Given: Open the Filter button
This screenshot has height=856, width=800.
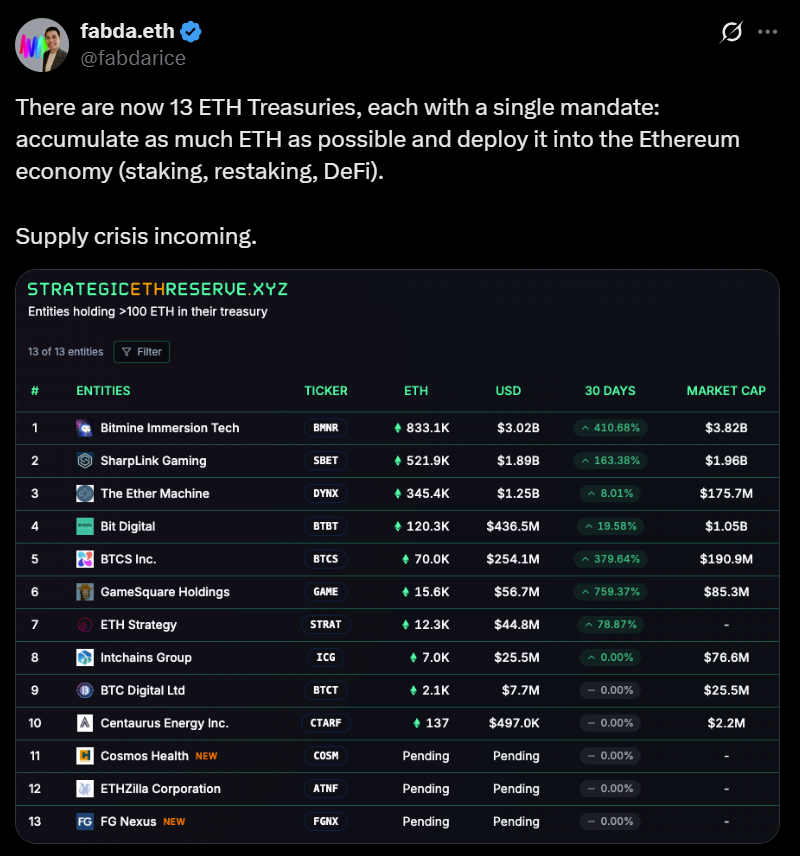Looking at the screenshot, I should click(142, 352).
